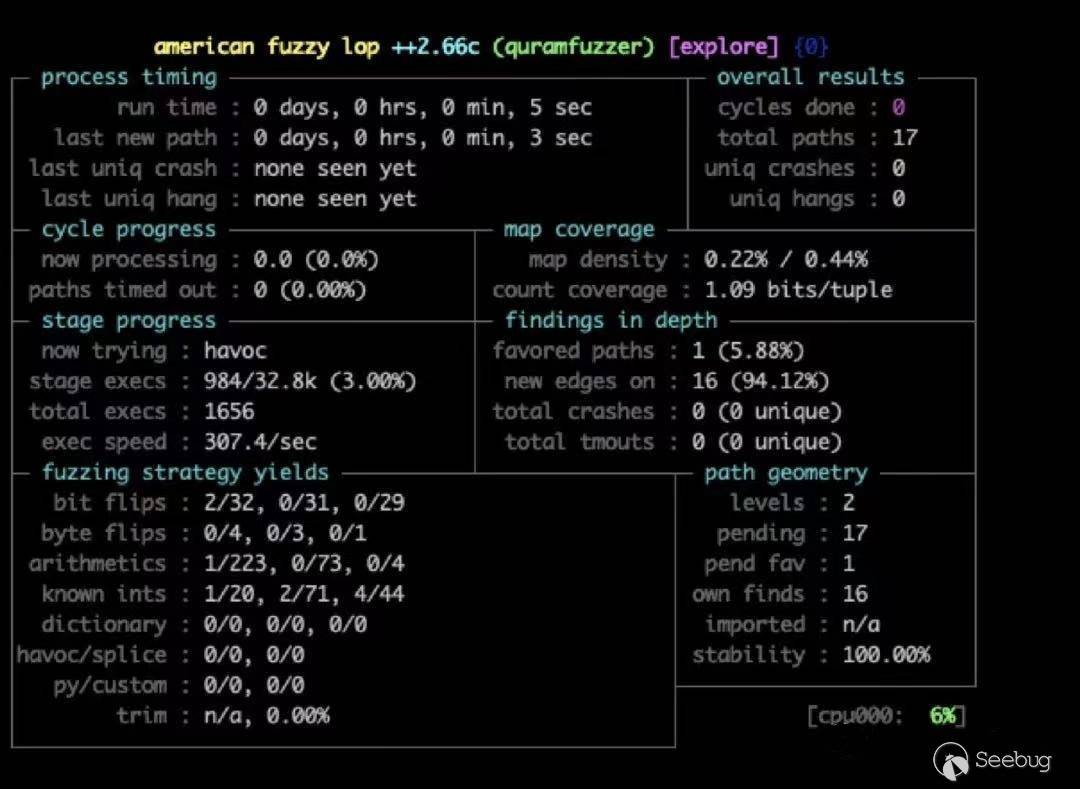The height and width of the screenshot is (789, 1080).
Task: Click the 'overall results' section header
Action: pyautogui.click(x=811, y=77)
